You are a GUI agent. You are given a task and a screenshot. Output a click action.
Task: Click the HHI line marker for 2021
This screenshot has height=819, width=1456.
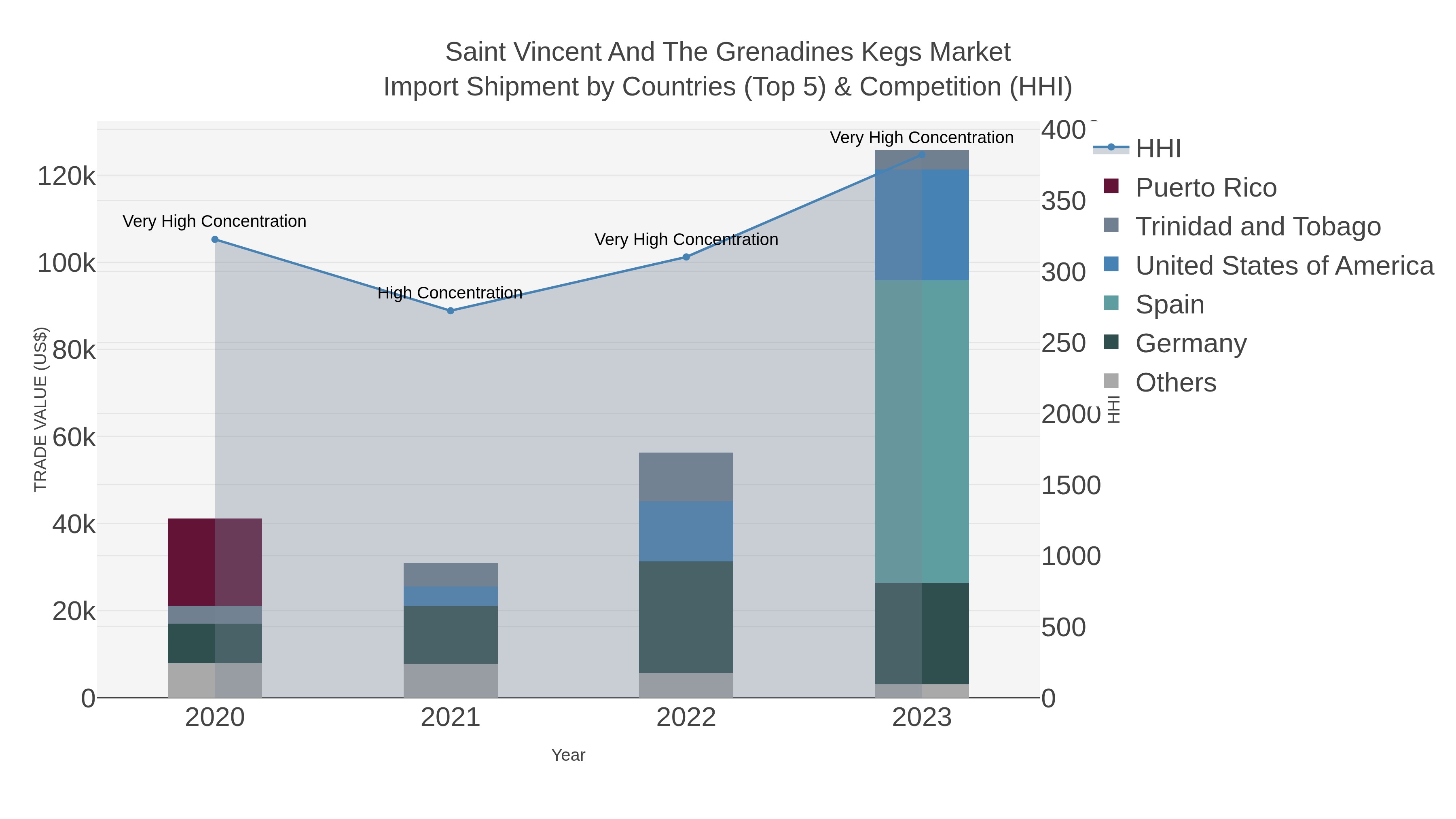[x=451, y=311]
